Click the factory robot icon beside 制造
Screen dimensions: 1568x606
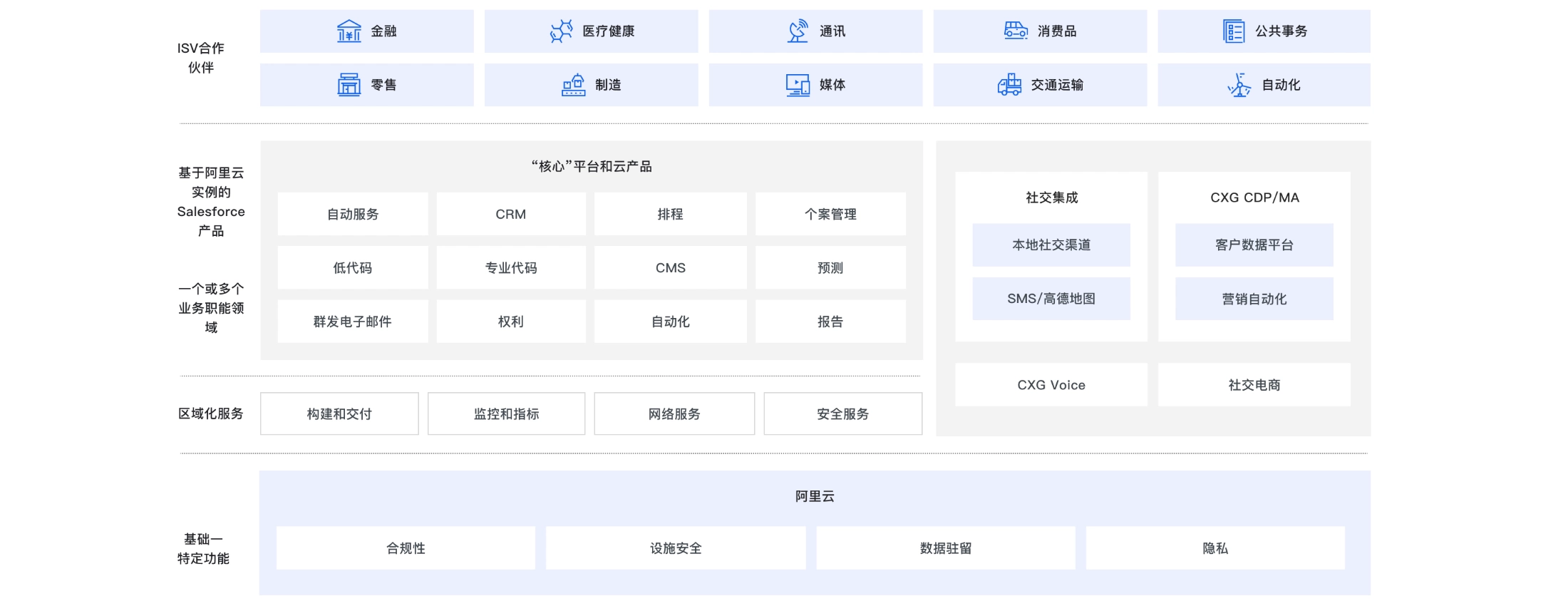click(574, 85)
